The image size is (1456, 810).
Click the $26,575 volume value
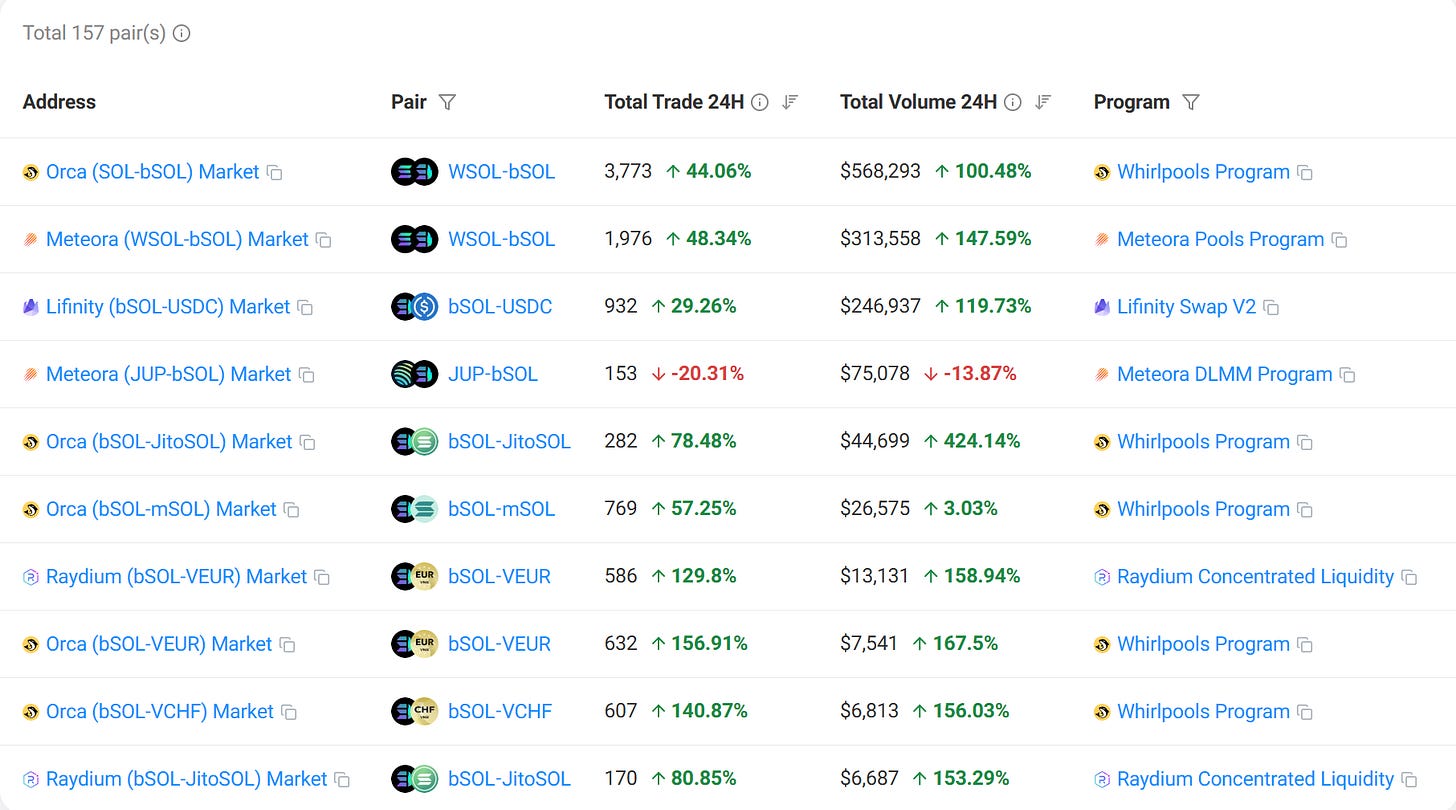click(875, 509)
